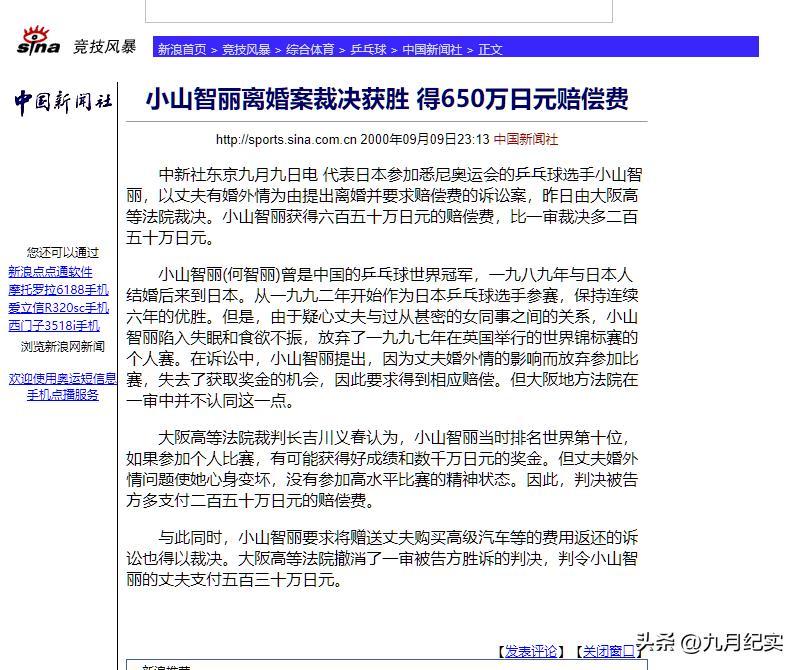801x670 pixels.
Task: Click the 关闭窗口 link
Action: (x=609, y=651)
